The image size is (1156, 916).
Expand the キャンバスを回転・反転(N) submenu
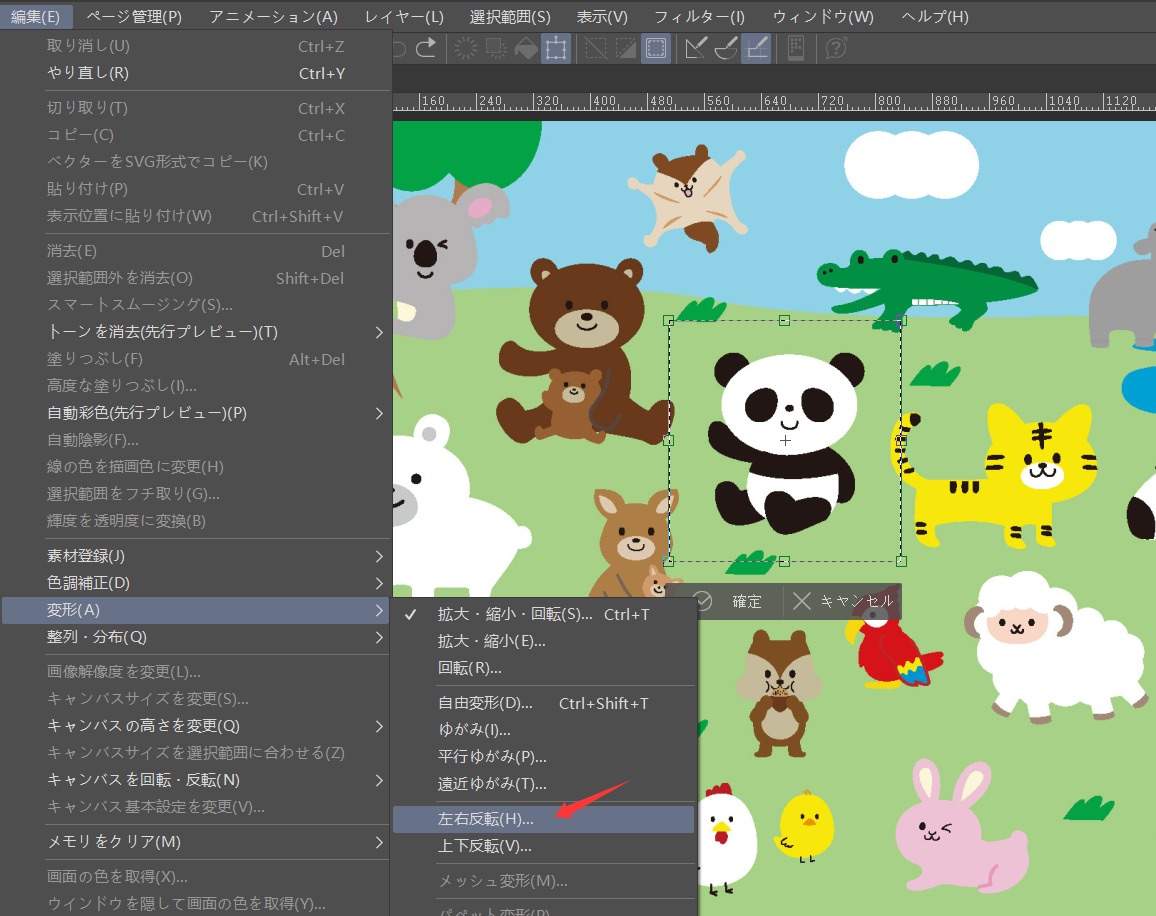pos(379,780)
